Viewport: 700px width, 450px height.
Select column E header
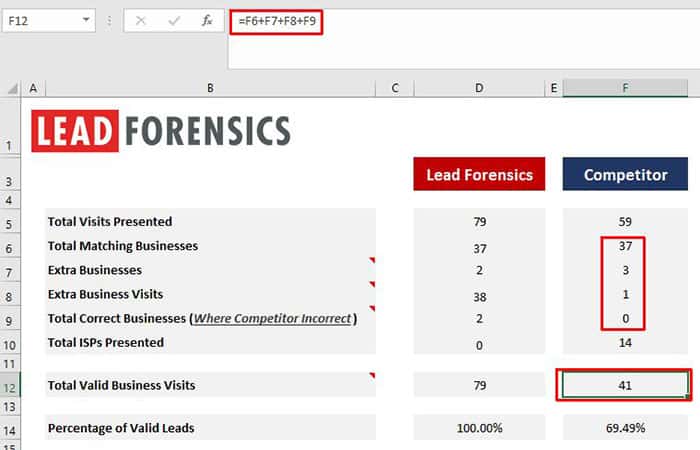coord(554,88)
